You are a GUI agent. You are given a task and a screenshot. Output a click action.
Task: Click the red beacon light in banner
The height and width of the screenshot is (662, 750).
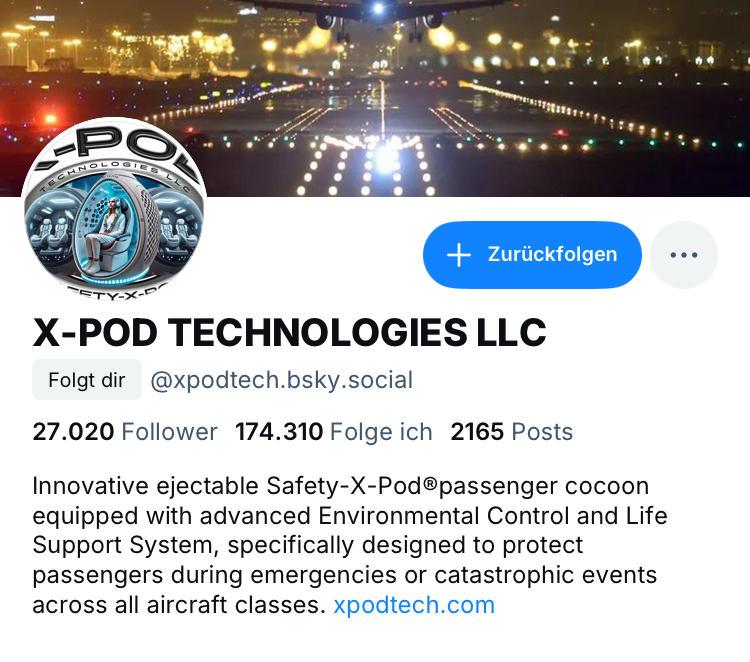point(50,118)
